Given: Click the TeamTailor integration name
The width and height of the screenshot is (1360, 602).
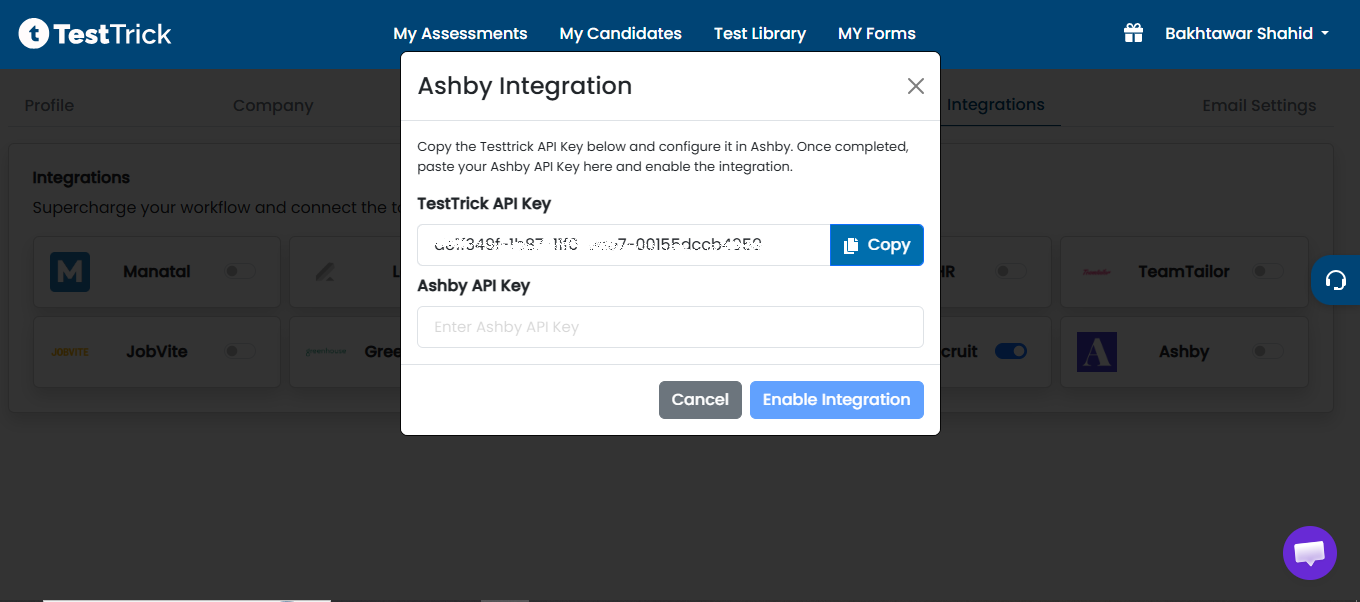Looking at the screenshot, I should pos(1184,272).
